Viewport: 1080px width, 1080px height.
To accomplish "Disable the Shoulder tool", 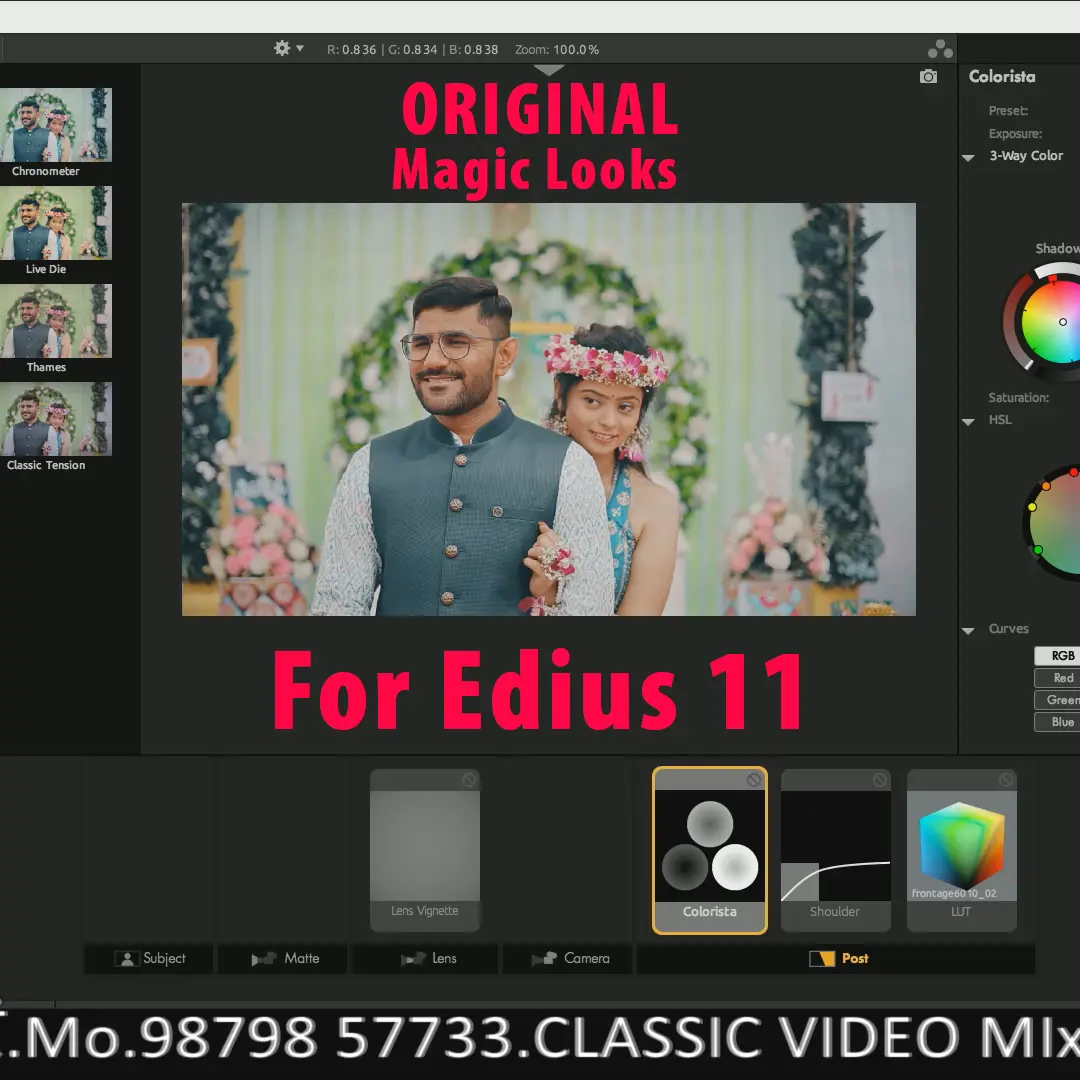I will click(x=880, y=780).
